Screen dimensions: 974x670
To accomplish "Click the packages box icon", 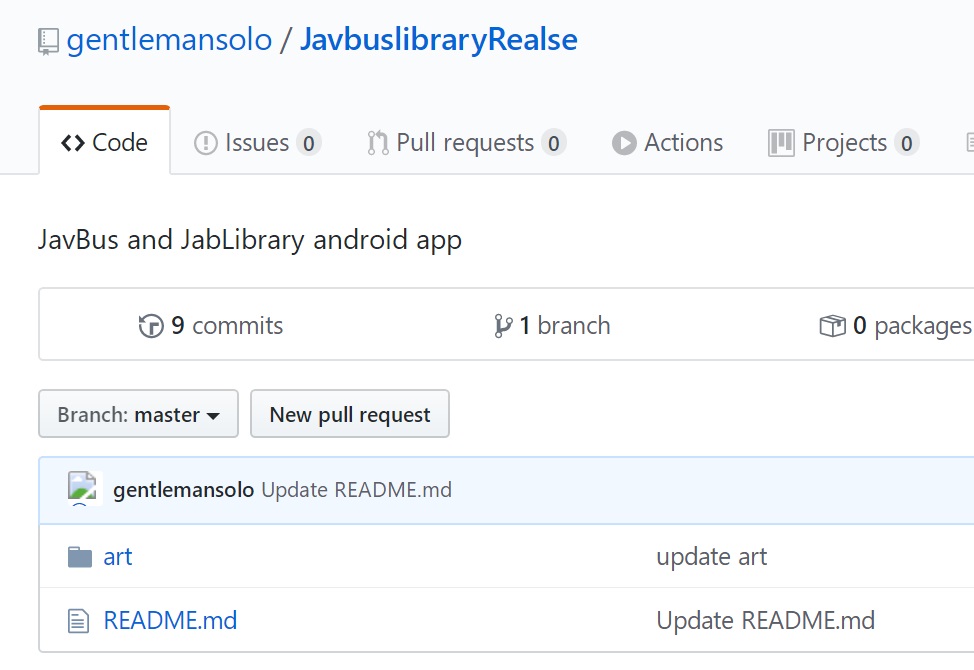I will pos(832,326).
